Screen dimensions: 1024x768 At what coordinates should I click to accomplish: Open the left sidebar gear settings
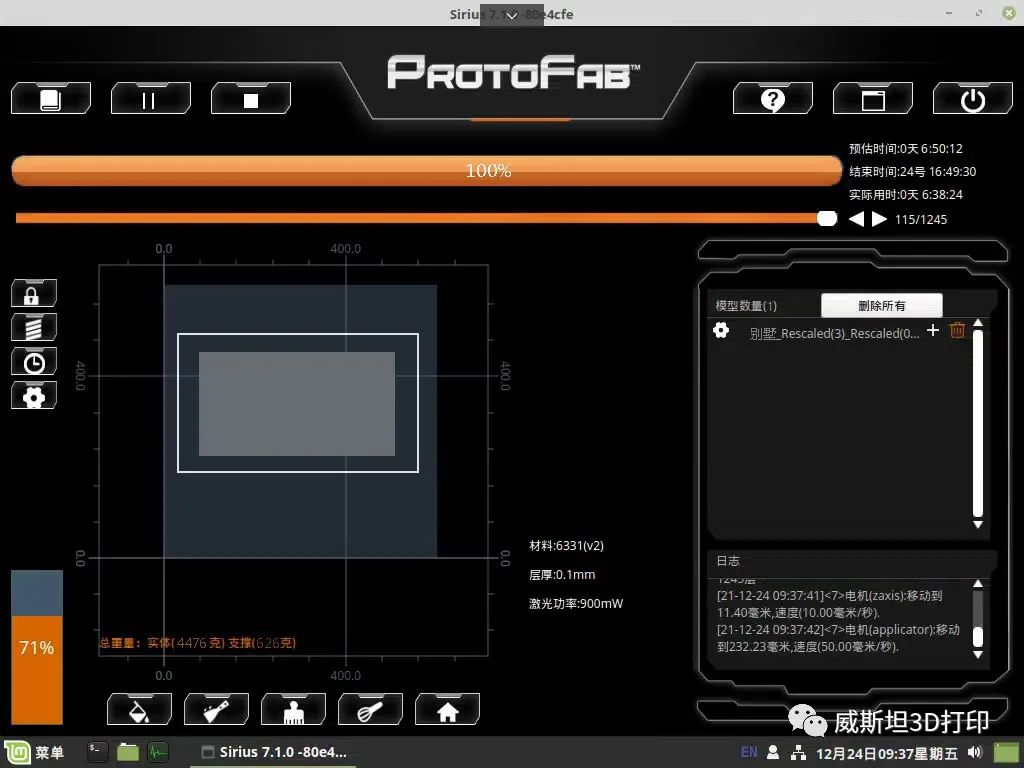pyautogui.click(x=34, y=395)
